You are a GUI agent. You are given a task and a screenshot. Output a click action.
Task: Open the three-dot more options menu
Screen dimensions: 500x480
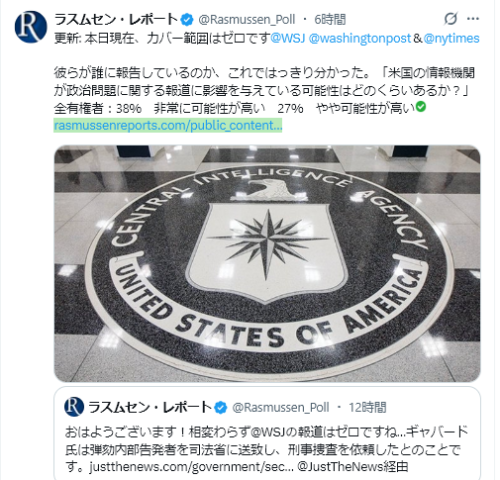pyautogui.click(x=473, y=19)
